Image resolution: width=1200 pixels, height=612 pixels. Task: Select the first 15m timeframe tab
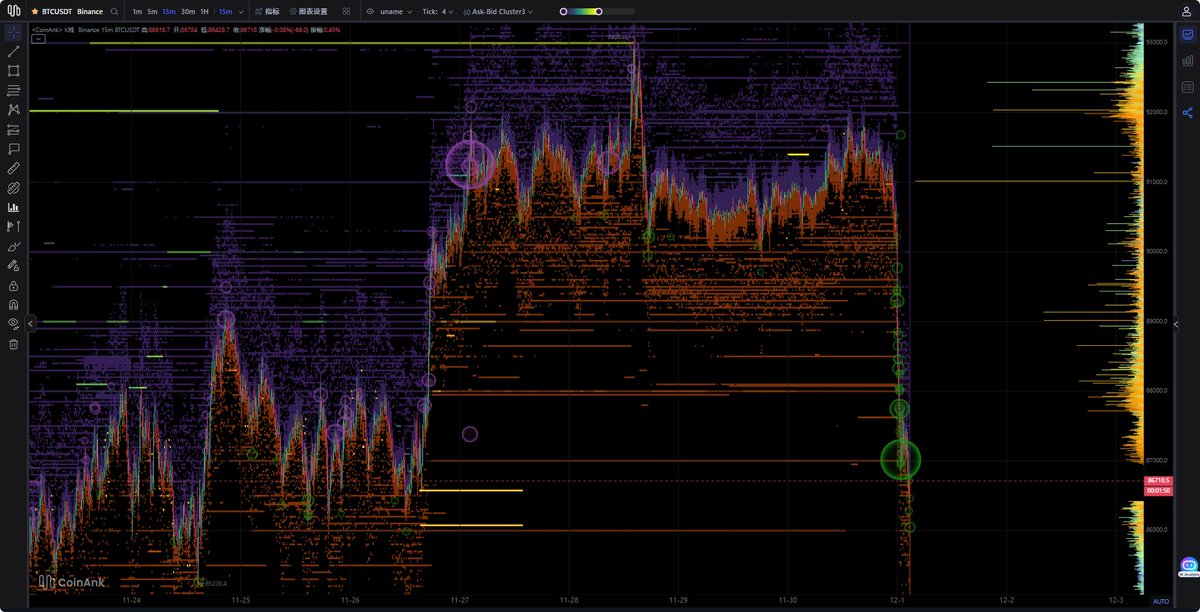click(x=169, y=11)
